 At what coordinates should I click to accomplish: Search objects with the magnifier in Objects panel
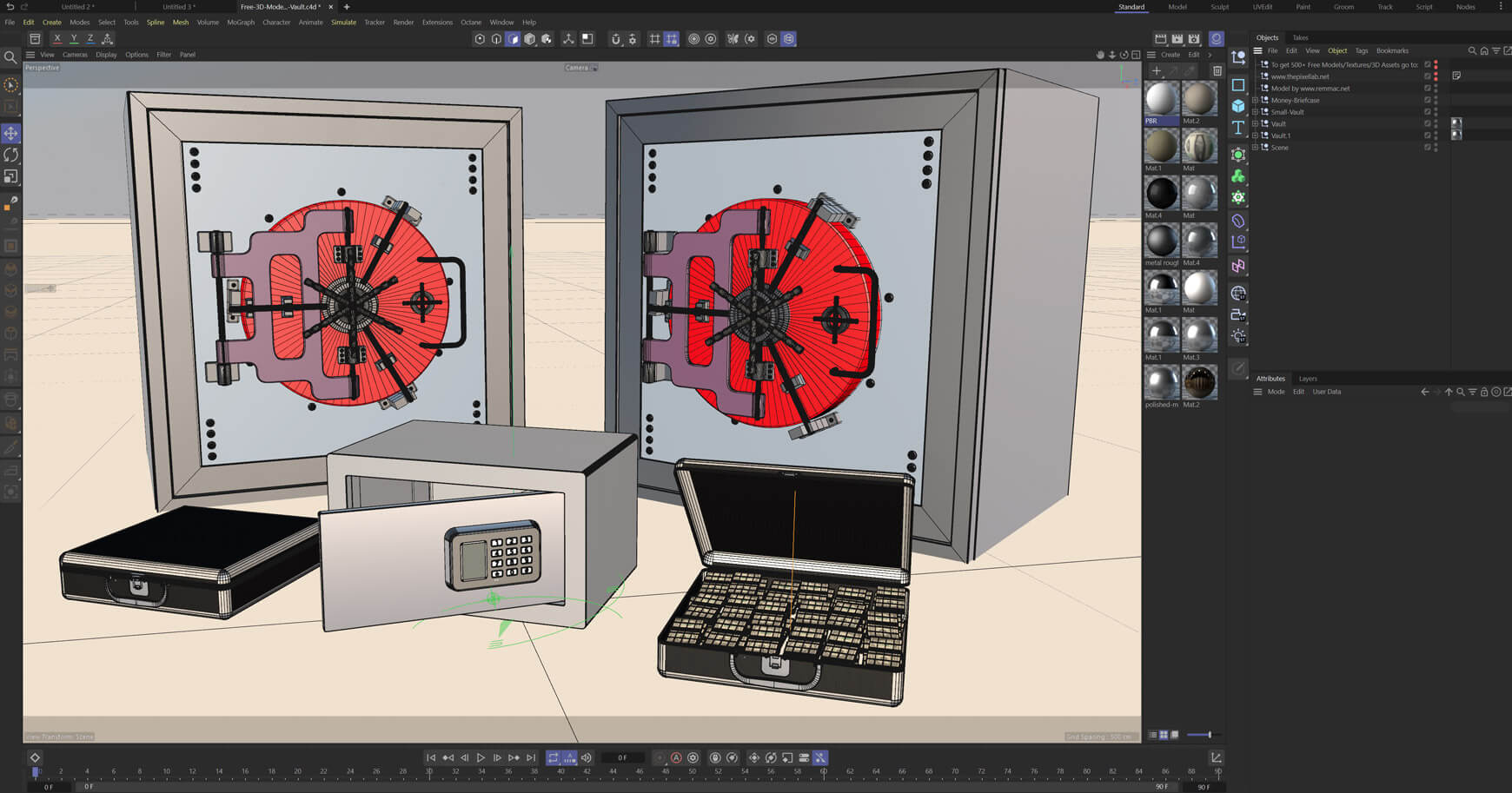tap(1472, 50)
